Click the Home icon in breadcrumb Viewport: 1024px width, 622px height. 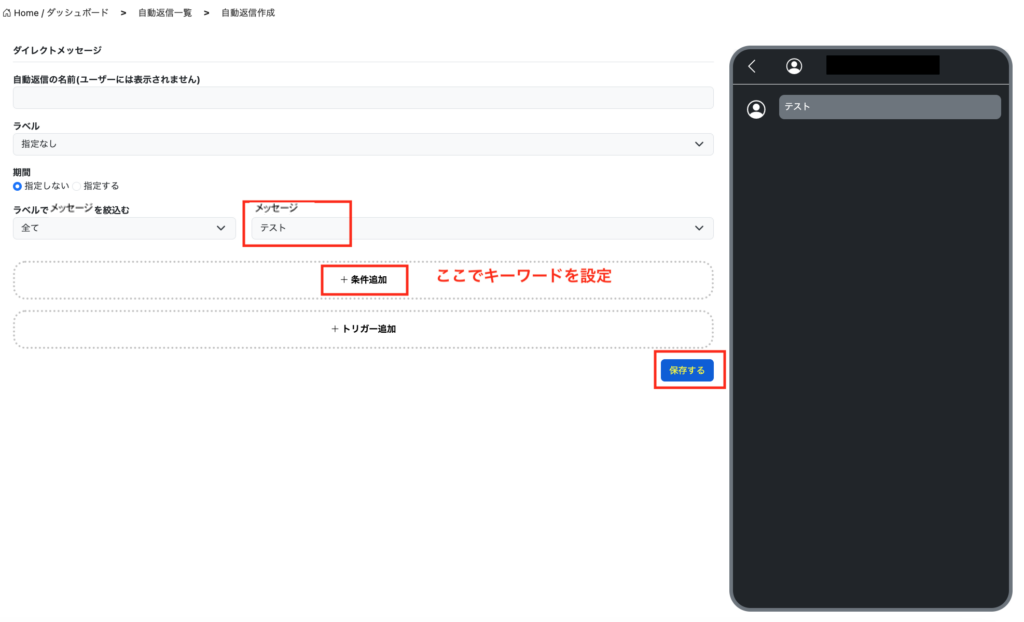pyautogui.click(x=8, y=13)
